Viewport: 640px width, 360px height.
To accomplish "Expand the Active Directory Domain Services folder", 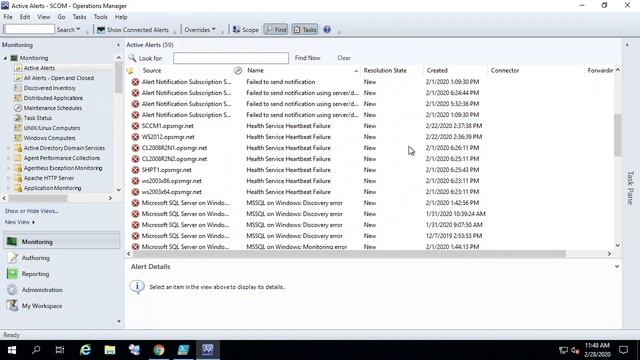I will tap(9, 148).
